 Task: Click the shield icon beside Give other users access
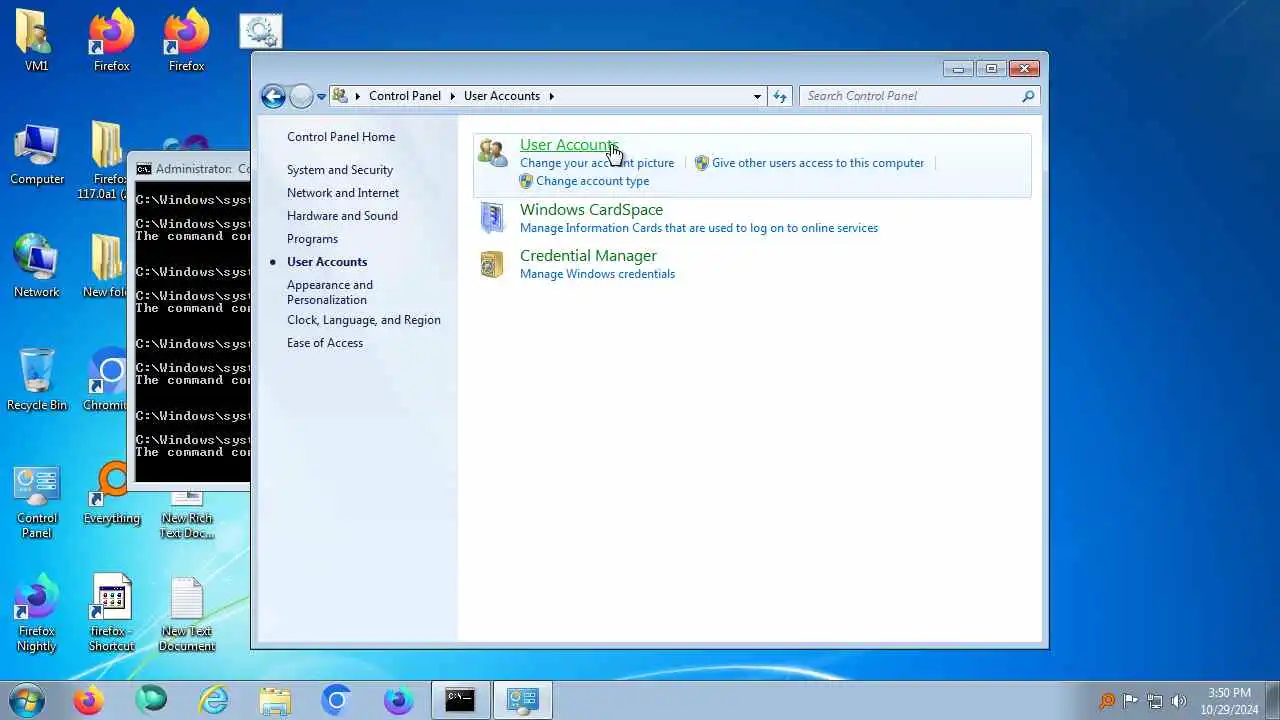pos(702,163)
